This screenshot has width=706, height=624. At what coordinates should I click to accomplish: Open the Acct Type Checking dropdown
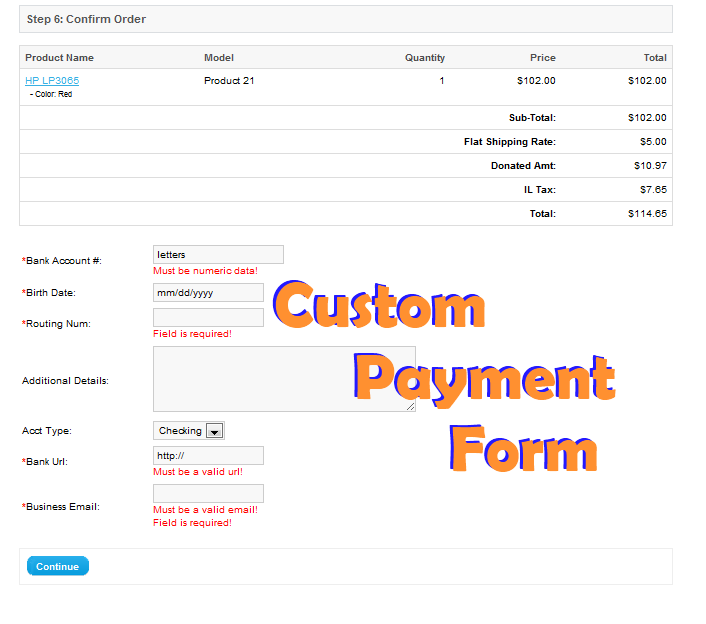point(189,430)
